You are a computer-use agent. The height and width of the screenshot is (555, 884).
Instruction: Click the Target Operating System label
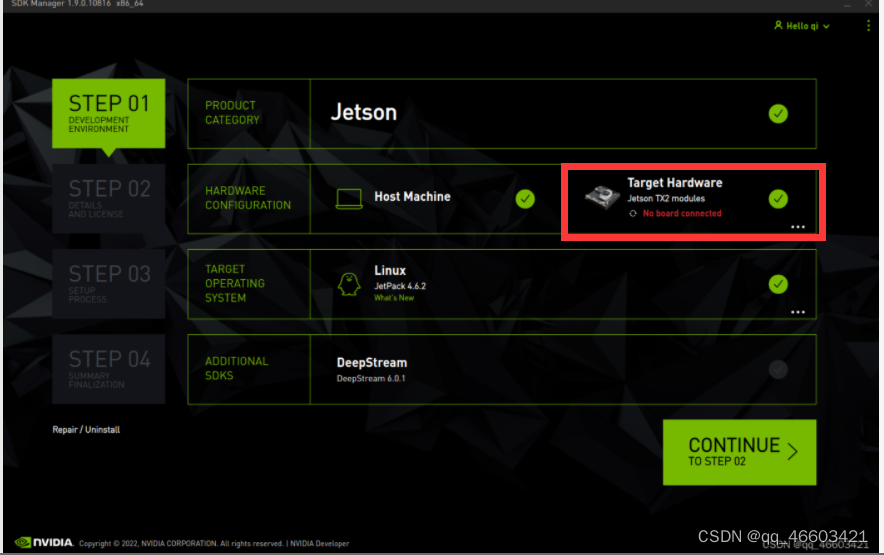[235, 284]
